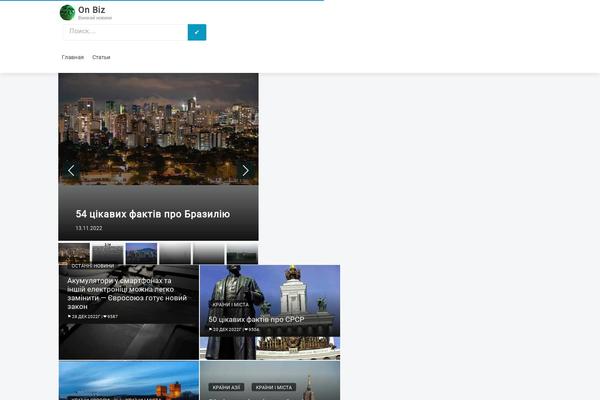600x400 pixels.
Task: Open the Останні новини category tag
Action: [93, 266]
